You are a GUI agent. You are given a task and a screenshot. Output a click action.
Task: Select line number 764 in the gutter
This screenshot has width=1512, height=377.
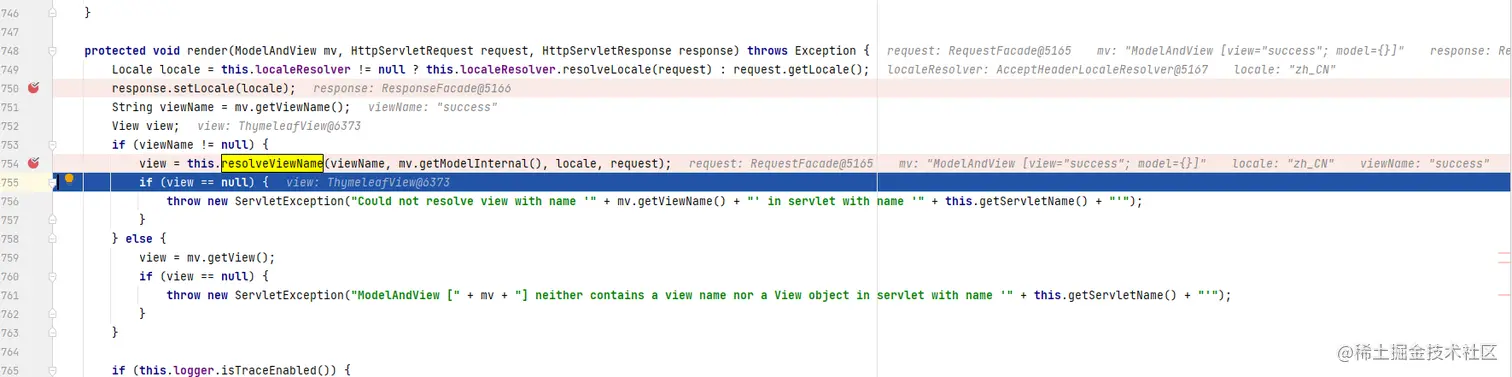click(11, 351)
